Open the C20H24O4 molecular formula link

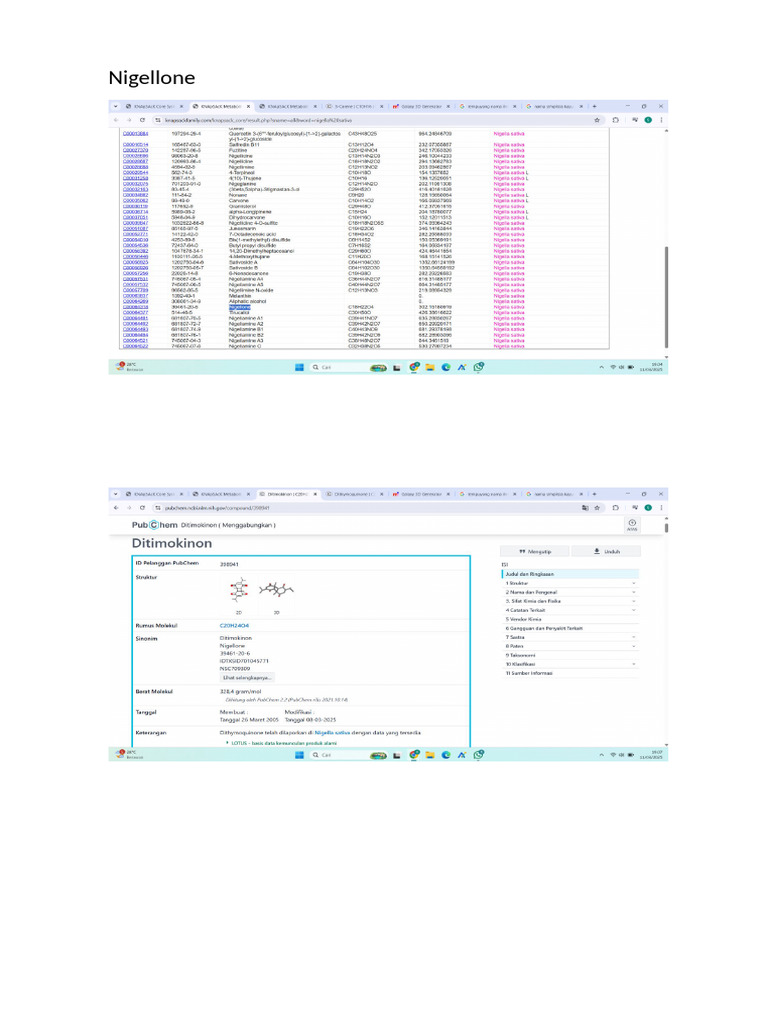tap(234, 626)
